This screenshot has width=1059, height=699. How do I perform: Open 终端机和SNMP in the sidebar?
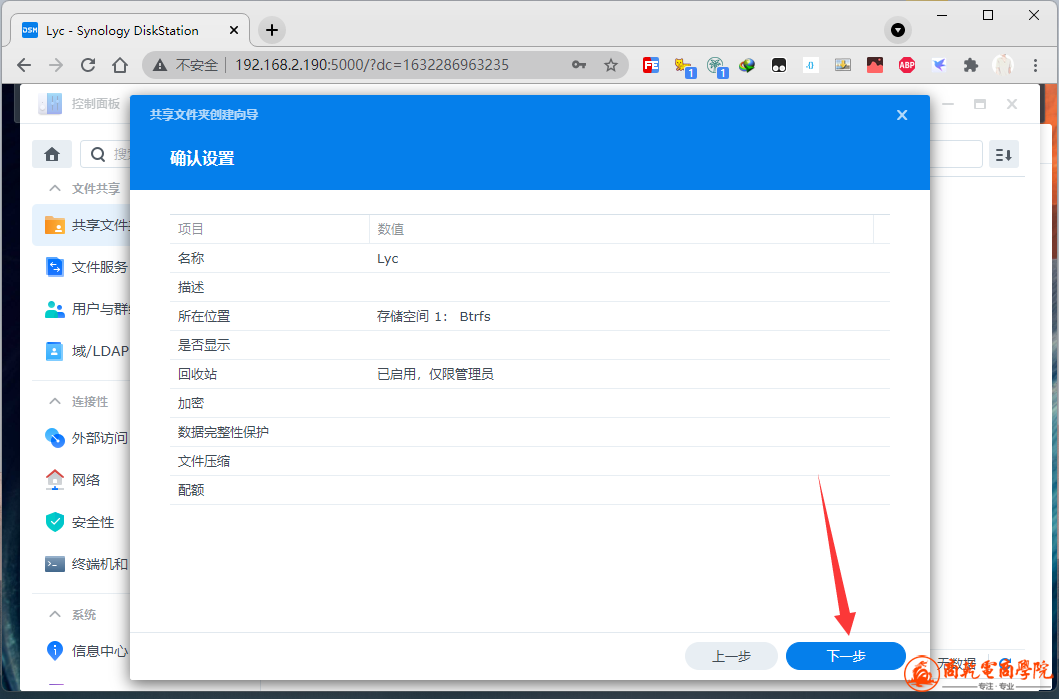point(81,564)
